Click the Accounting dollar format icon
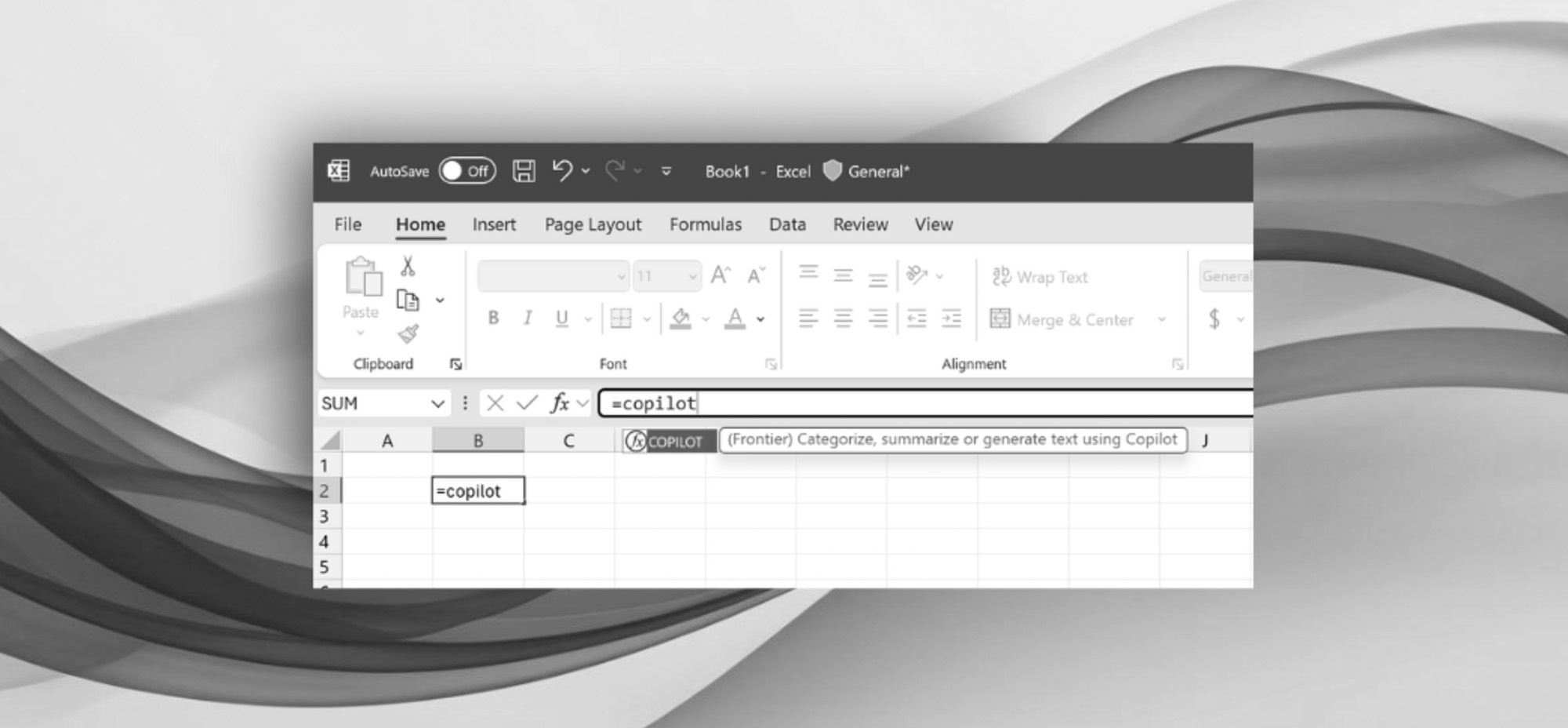 tap(1214, 318)
